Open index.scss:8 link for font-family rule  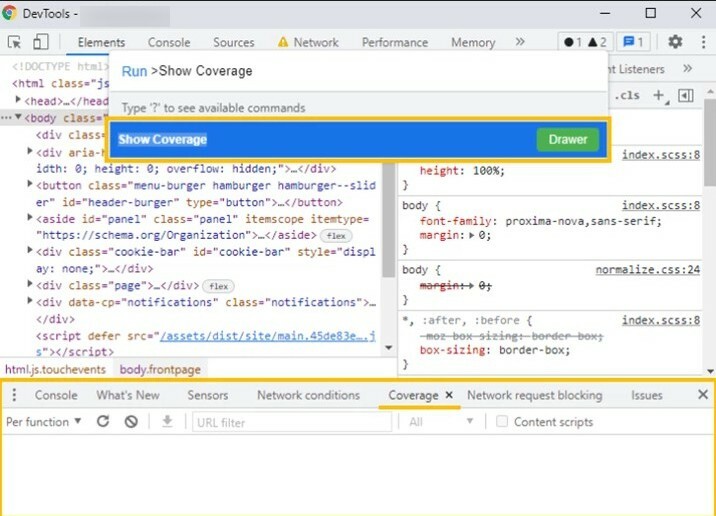click(660, 205)
